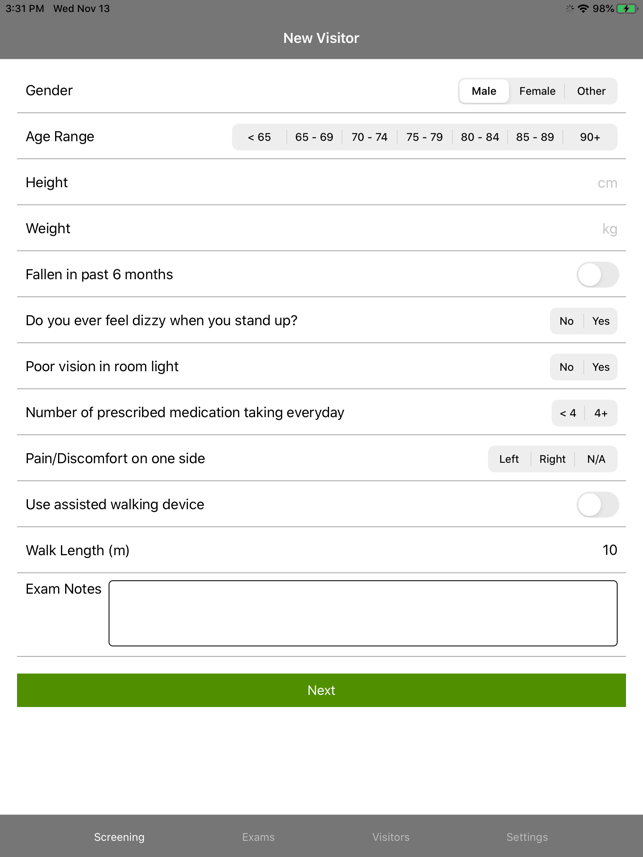The width and height of the screenshot is (643, 857).
Task: Click into the Exam Notes text box
Action: point(363,613)
